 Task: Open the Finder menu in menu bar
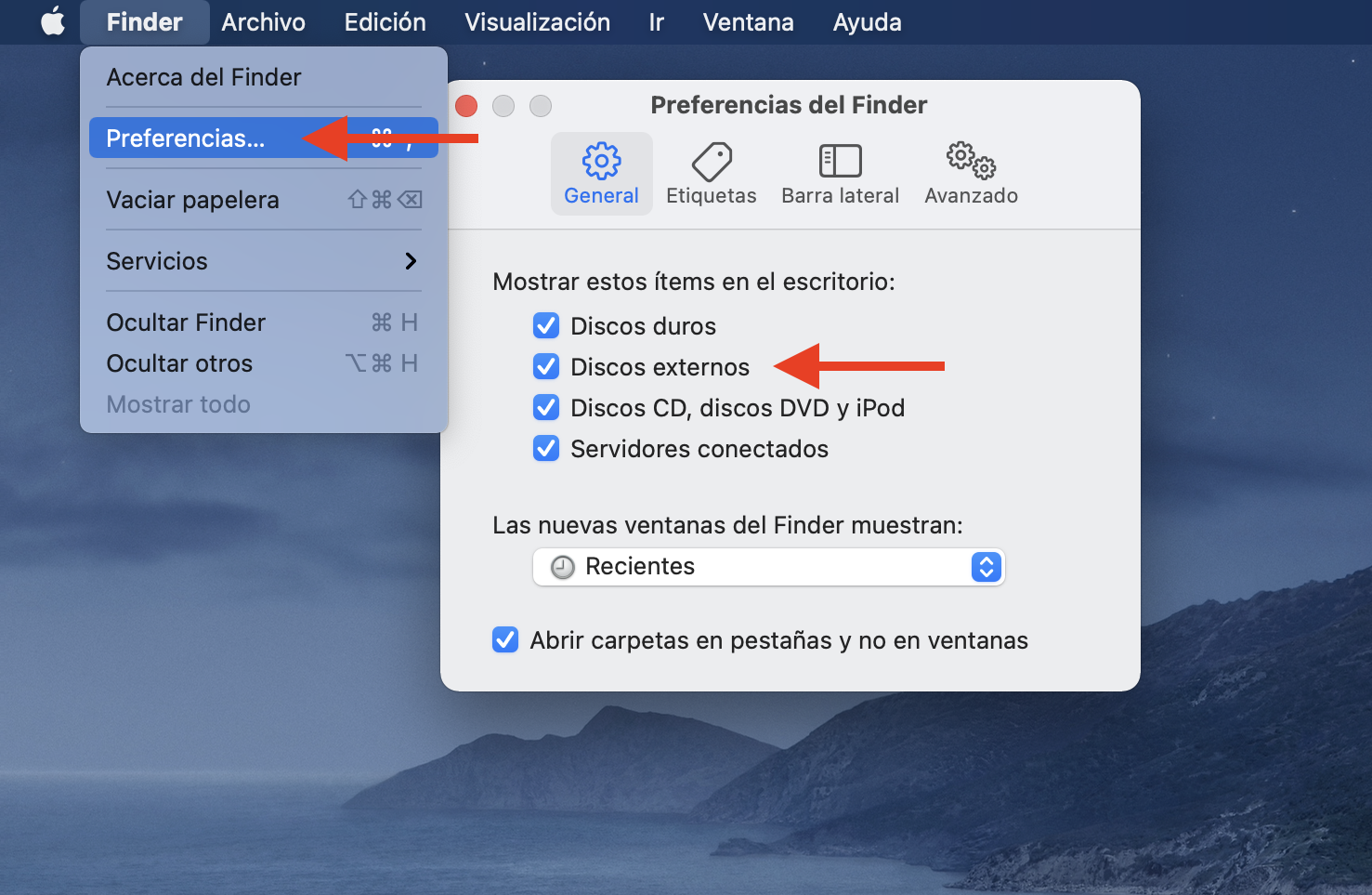pyautogui.click(x=145, y=22)
